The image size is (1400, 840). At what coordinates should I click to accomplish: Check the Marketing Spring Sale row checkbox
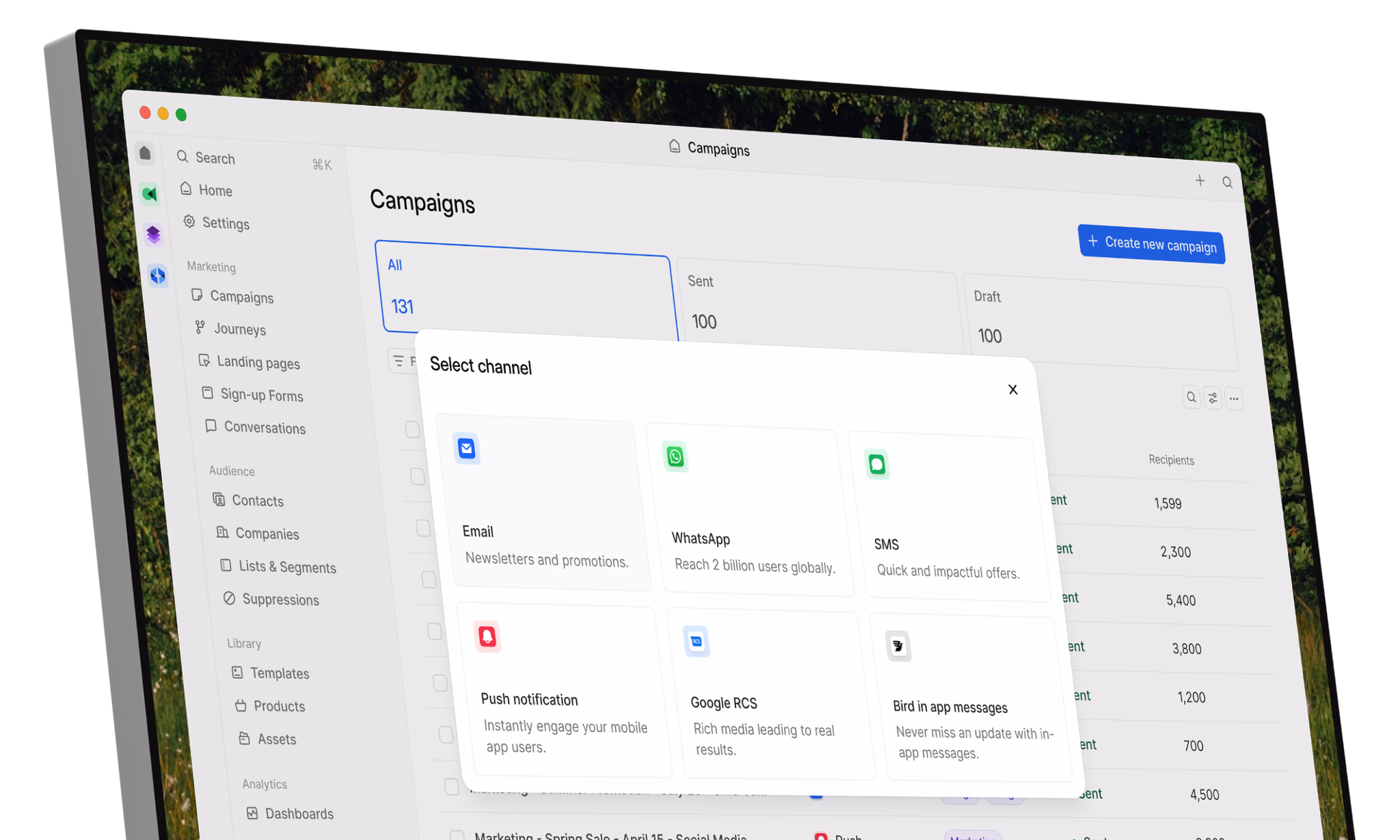pyautogui.click(x=457, y=835)
